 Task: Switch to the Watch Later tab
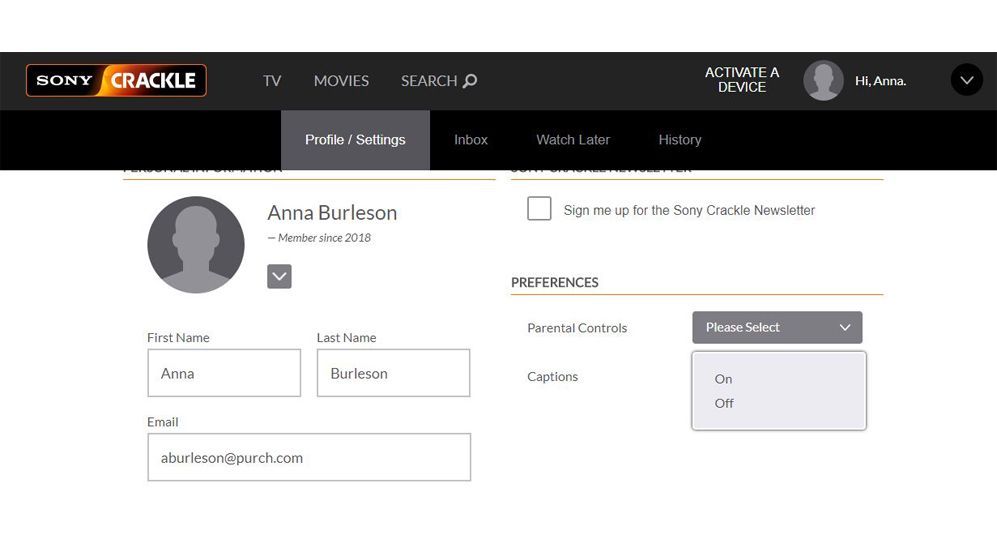click(573, 140)
